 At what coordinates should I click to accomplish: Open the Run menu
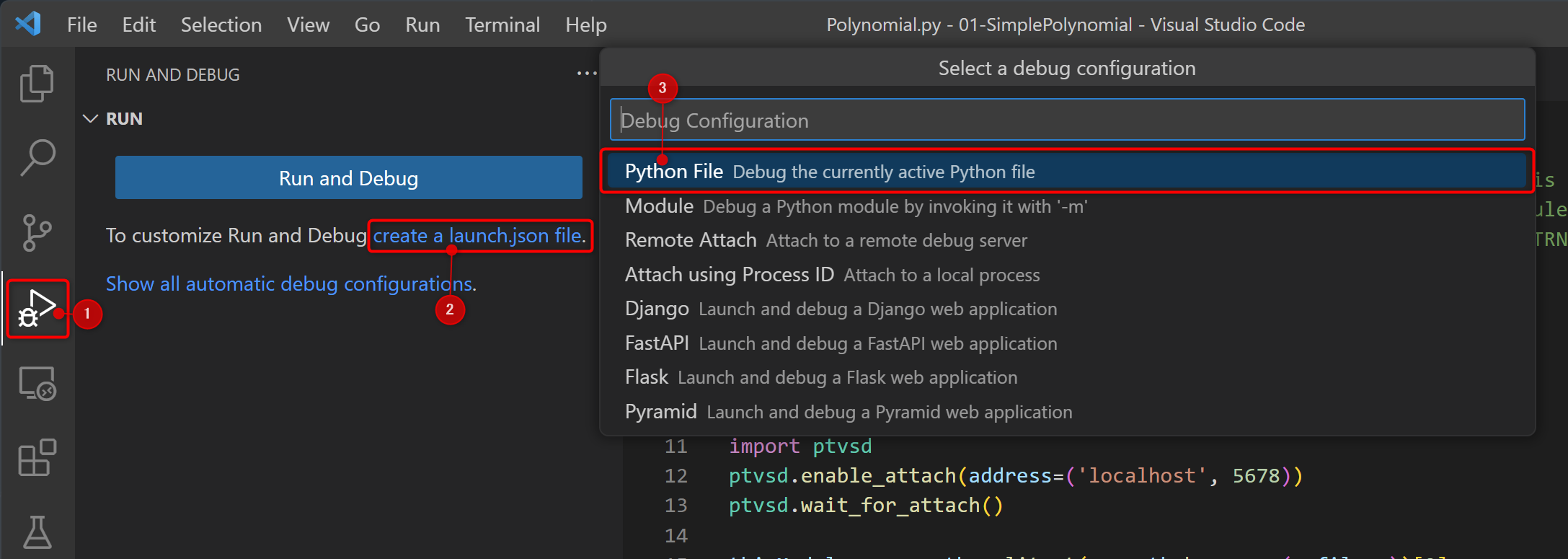tap(422, 25)
